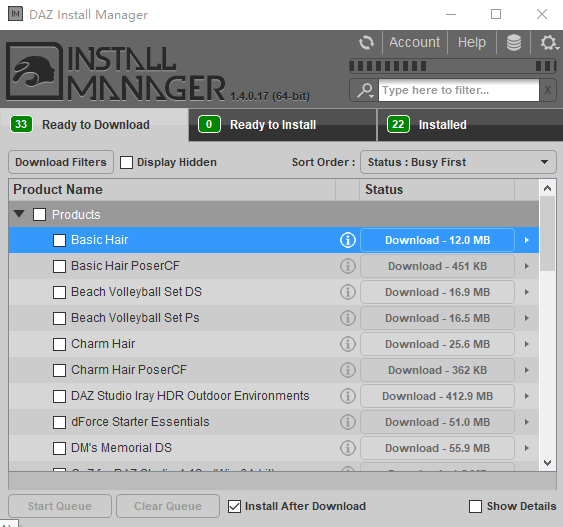Screen dimensions: 563x527
Task: Expand the arrow beside DM's Memorial DS download
Action: (x=527, y=448)
